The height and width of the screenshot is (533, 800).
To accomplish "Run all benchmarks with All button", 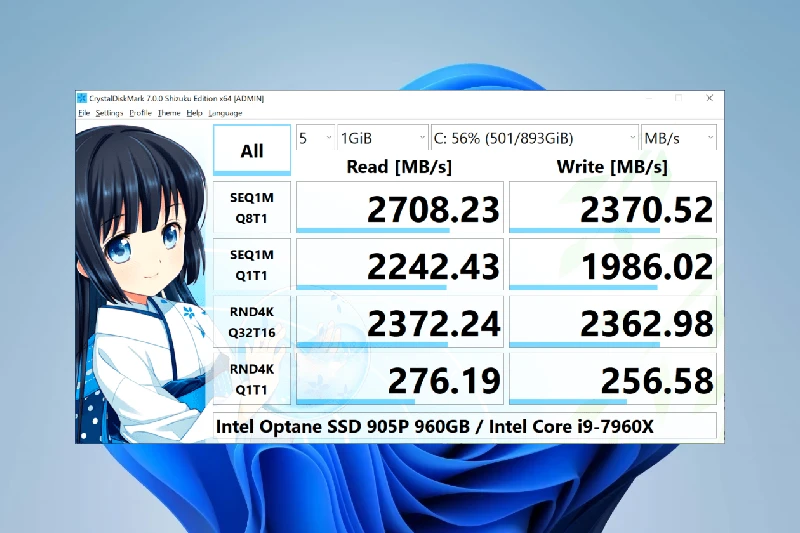I will pyautogui.click(x=252, y=150).
